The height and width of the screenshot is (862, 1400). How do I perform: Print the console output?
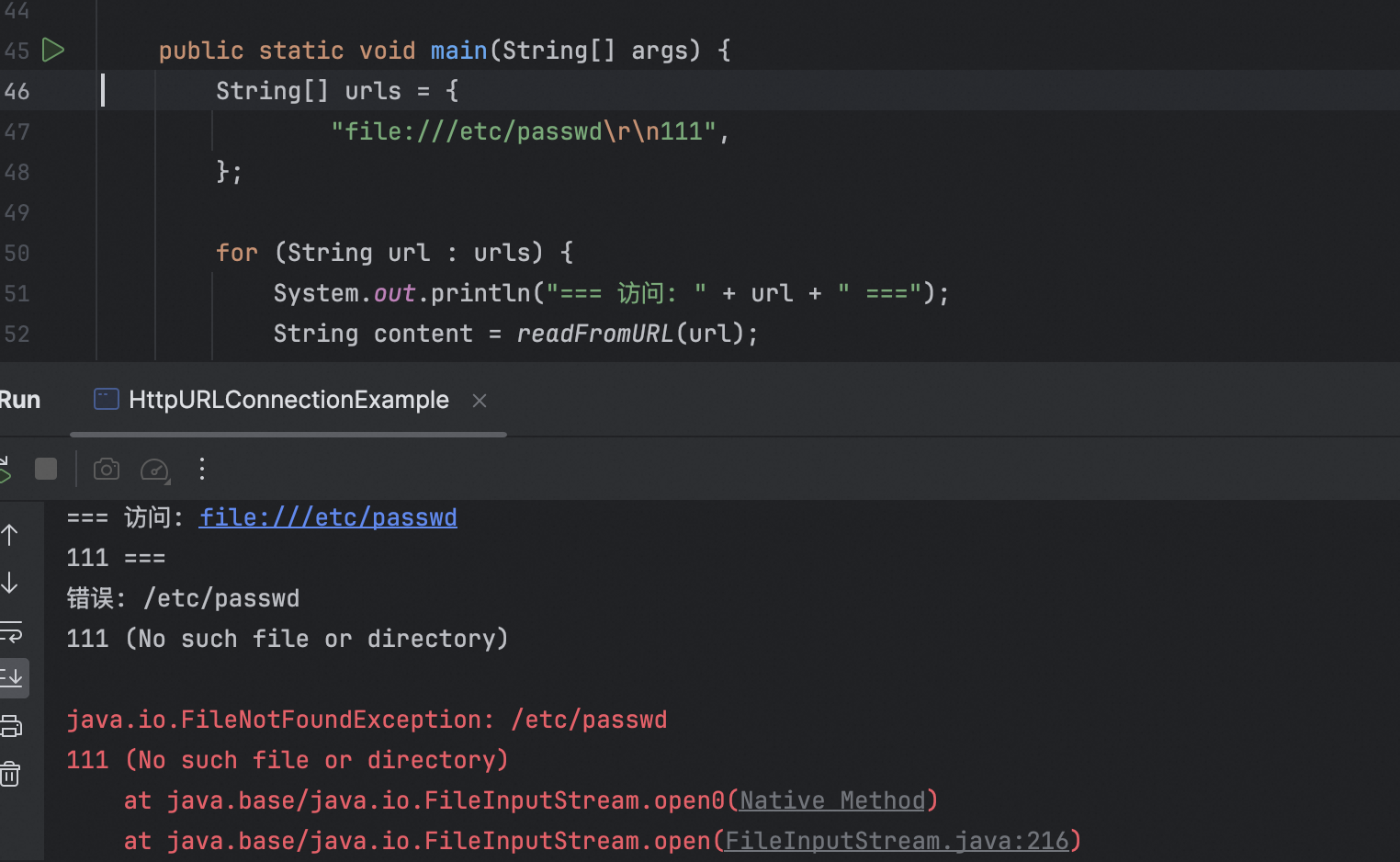click(x=11, y=726)
